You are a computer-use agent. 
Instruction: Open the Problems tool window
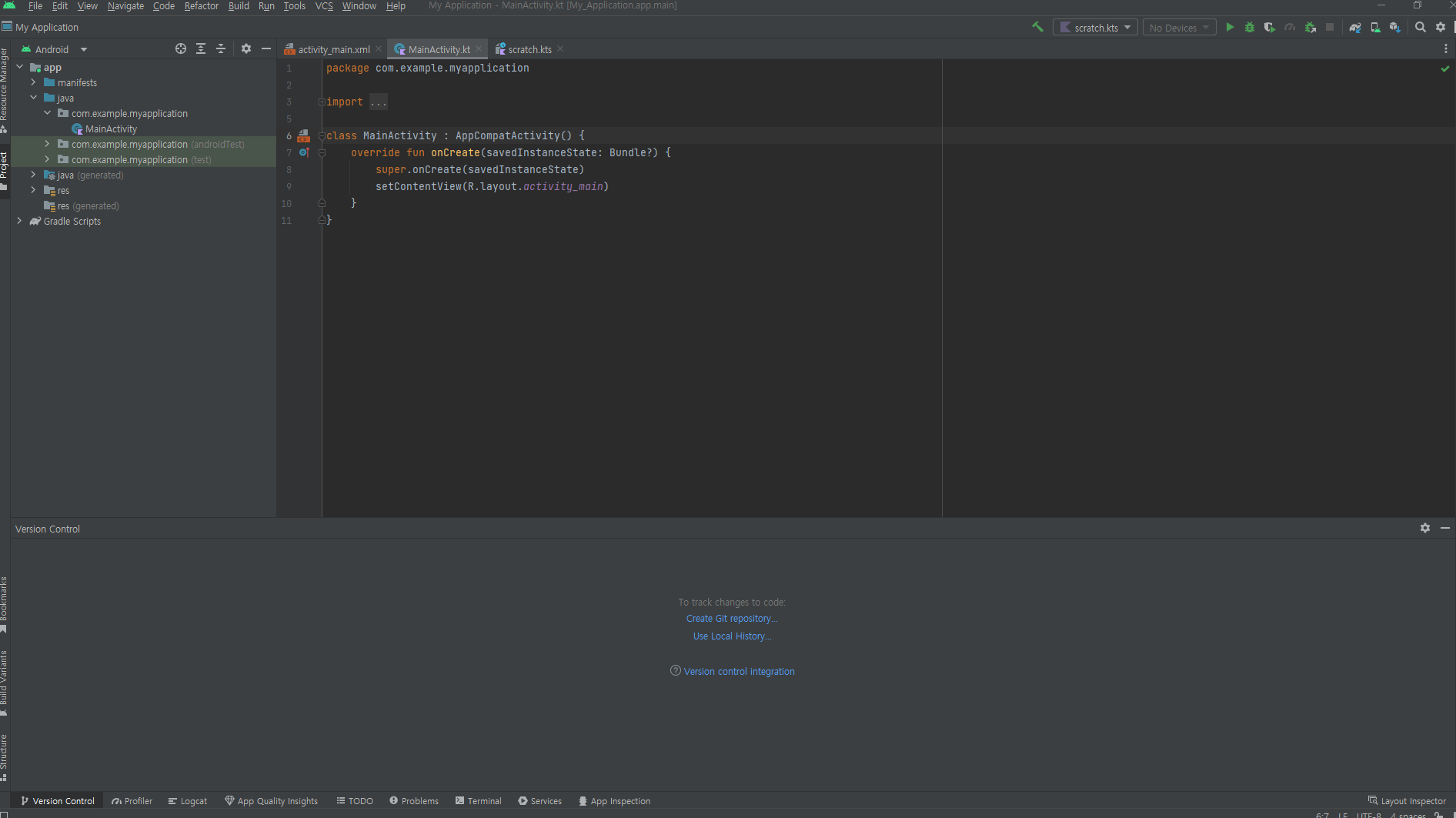[x=414, y=801]
